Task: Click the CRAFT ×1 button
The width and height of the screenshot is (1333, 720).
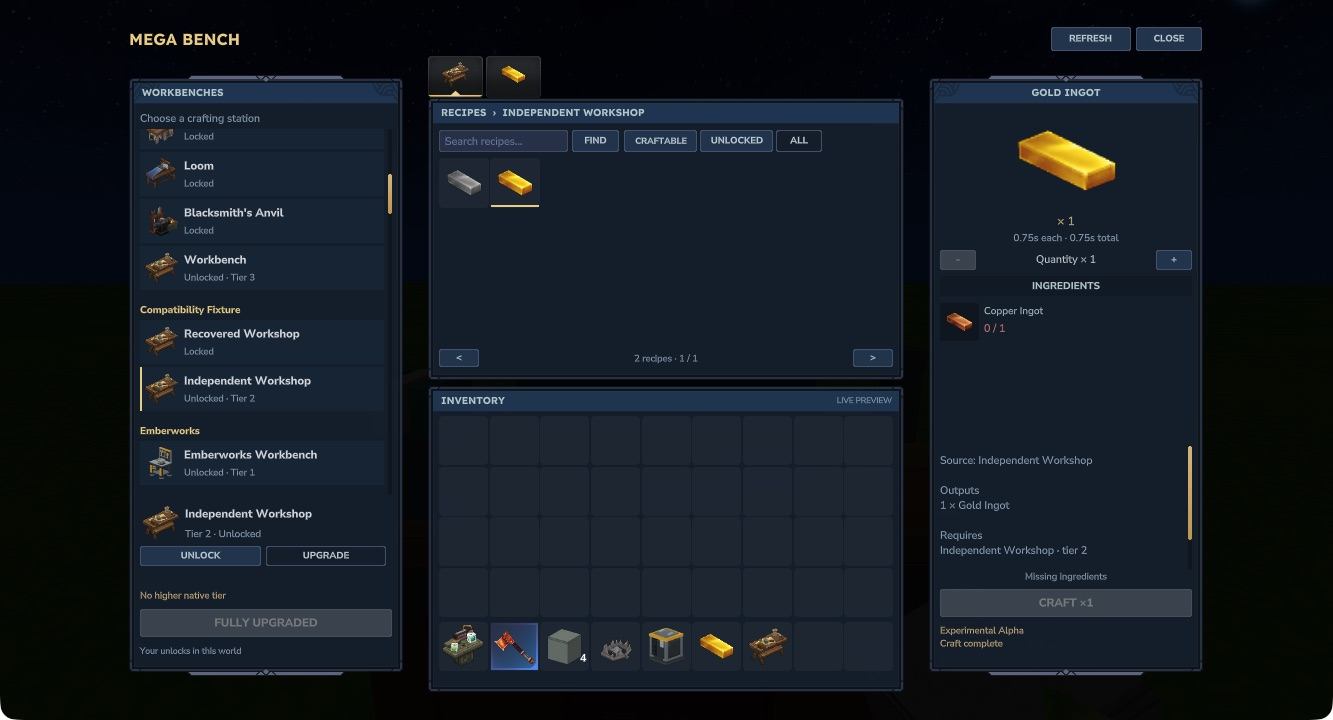Action: tap(1066, 603)
